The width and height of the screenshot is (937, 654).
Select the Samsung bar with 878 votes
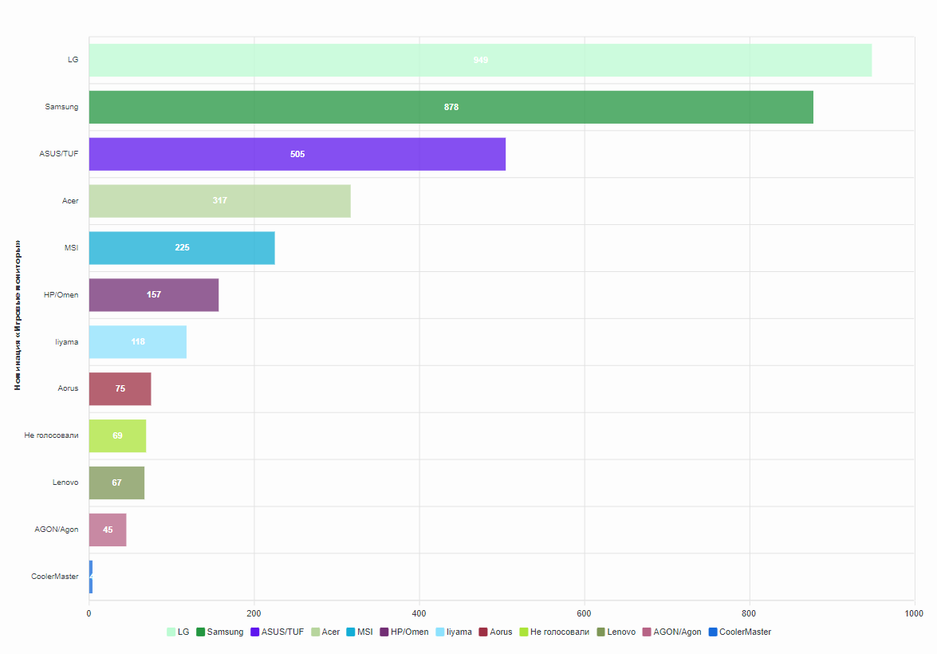[x=451, y=107]
